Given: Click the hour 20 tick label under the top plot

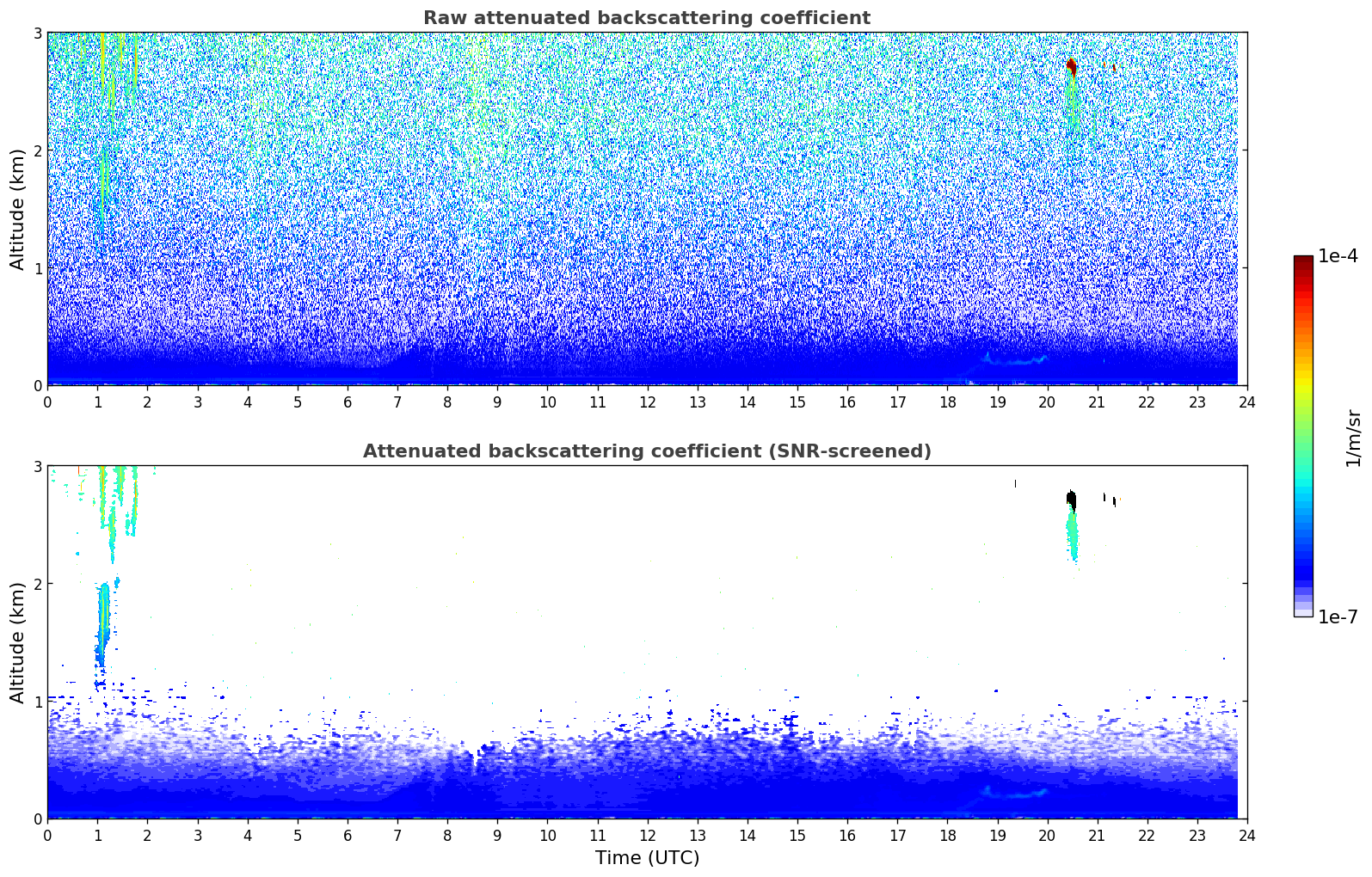Looking at the screenshot, I should pyautogui.click(x=1047, y=402).
